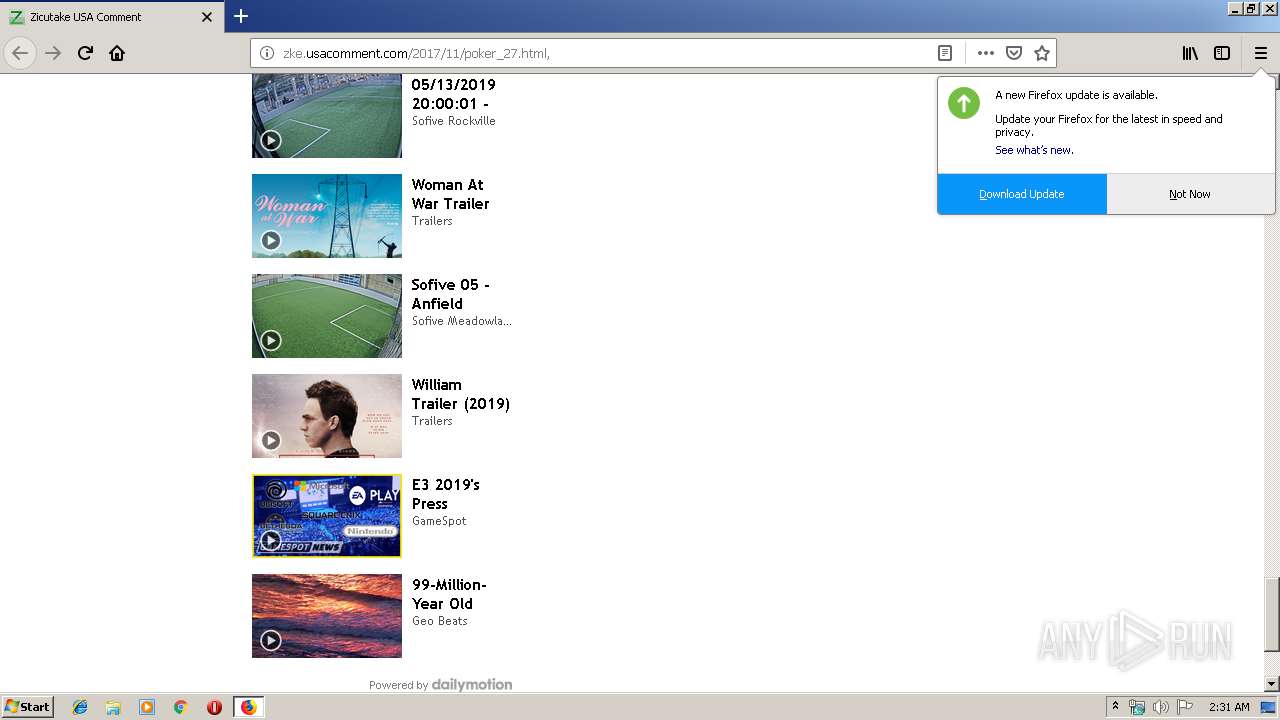Play the E3 2019's Press video
1280x720 pixels.
coord(327,516)
